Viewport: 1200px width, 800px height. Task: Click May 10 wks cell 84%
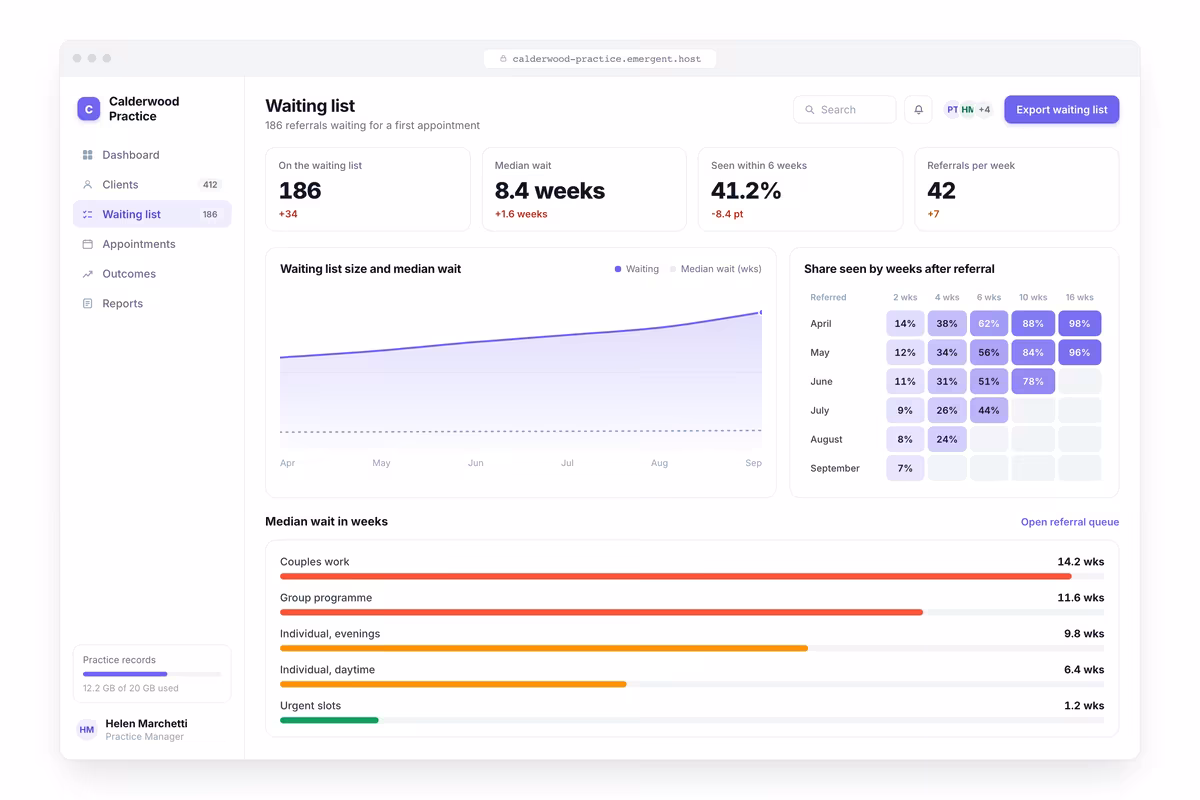click(x=1033, y=352)
